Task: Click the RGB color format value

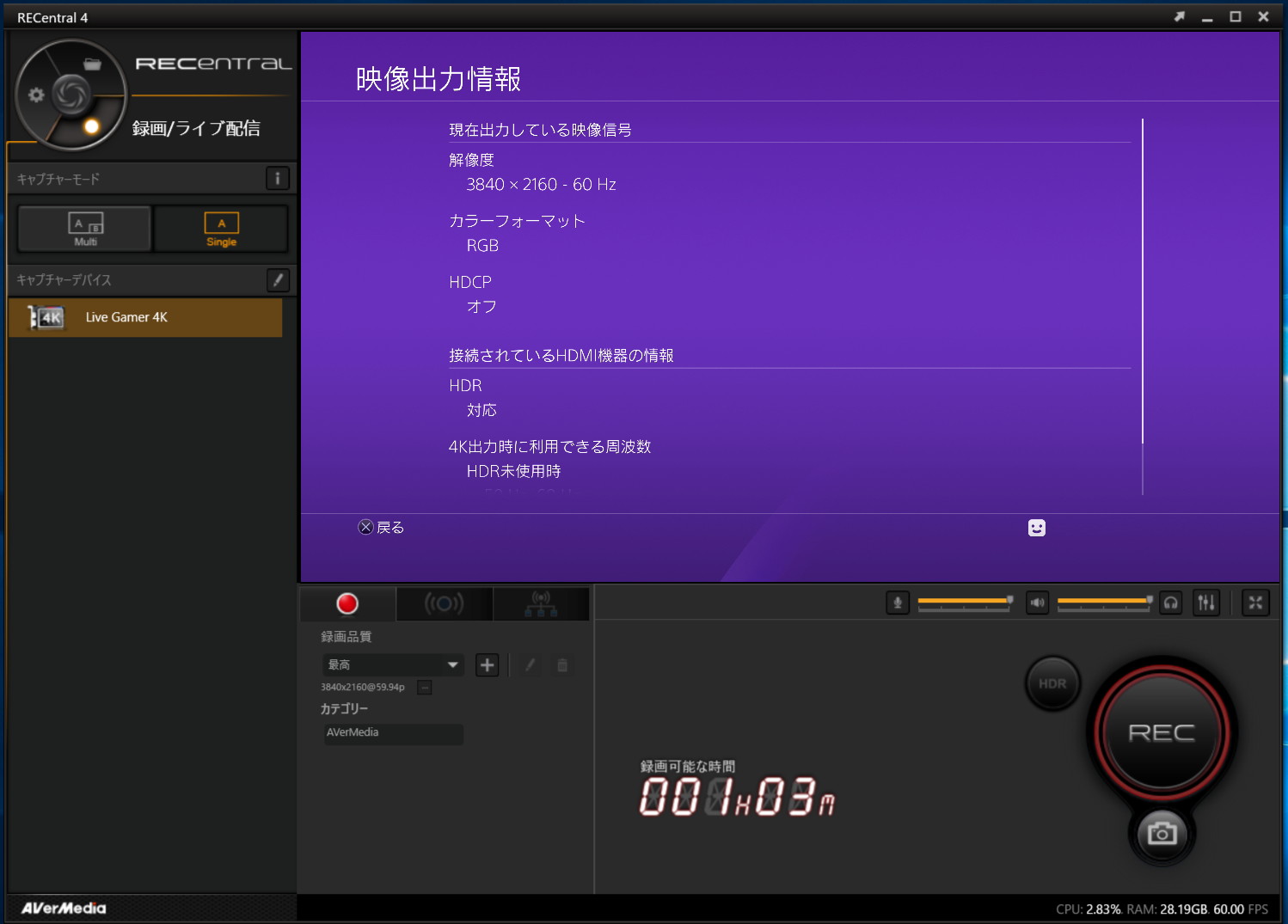Action: pyautogui.click(x=482, y=246)
